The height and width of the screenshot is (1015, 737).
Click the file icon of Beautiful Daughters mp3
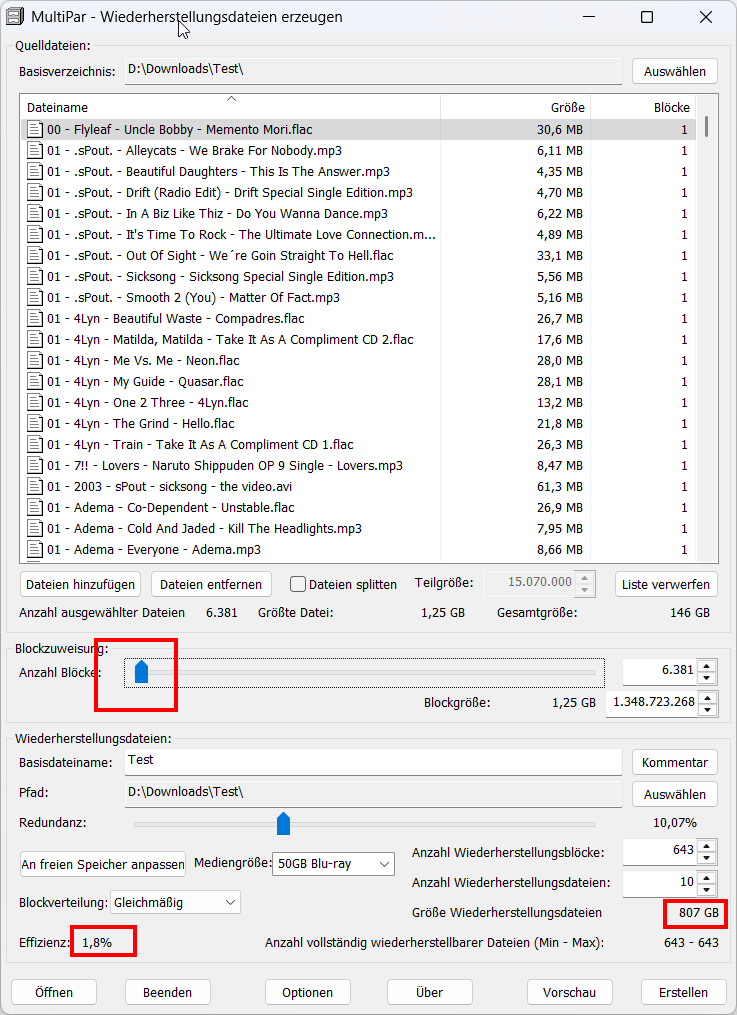[35, 172]
